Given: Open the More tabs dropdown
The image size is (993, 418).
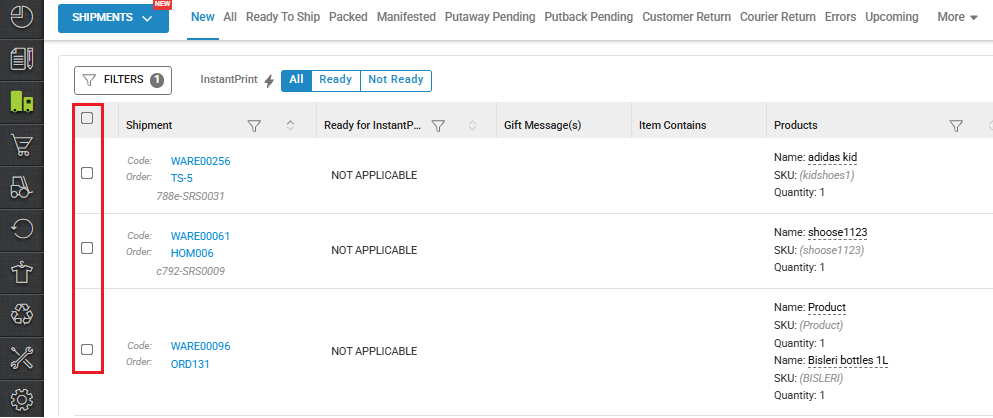Looking at the screenshot, I should click(957, 17).
